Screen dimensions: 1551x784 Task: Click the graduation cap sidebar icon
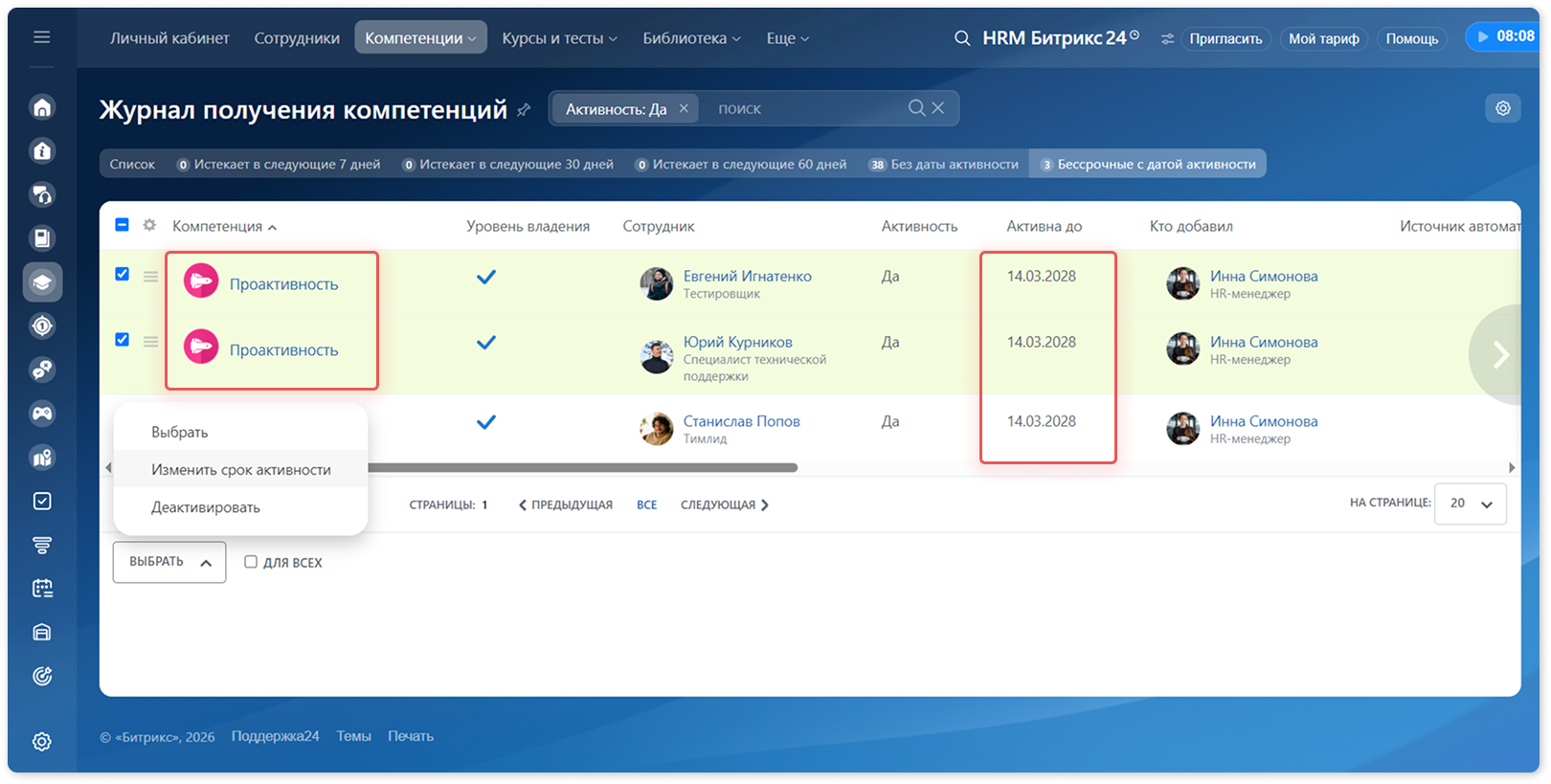[42, 282]
